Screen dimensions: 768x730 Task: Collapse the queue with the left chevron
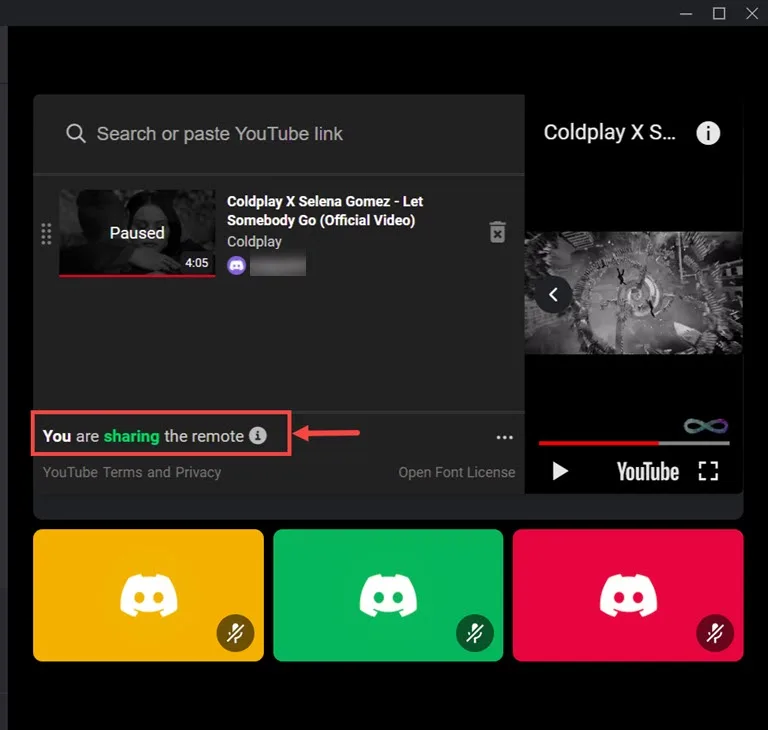tap(553, 295)
